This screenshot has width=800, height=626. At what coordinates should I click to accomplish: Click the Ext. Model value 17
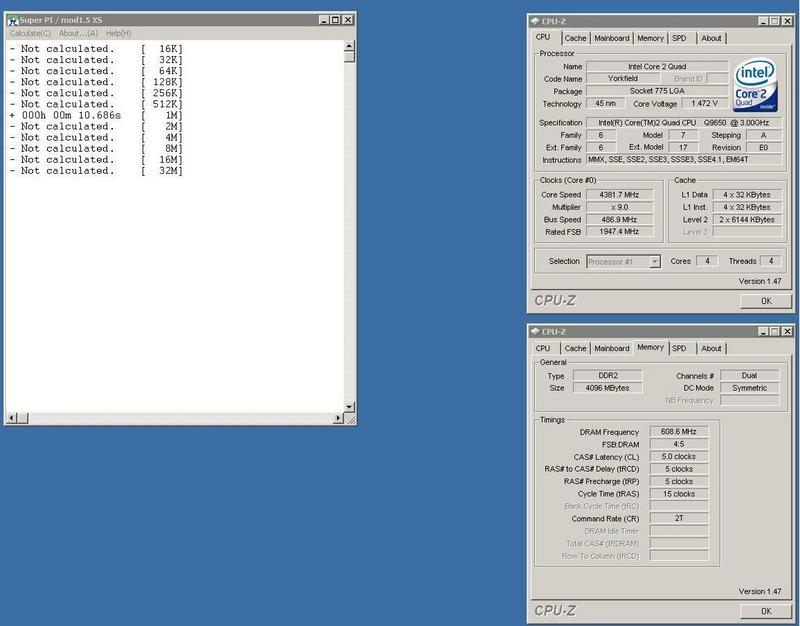coord(683,147)
